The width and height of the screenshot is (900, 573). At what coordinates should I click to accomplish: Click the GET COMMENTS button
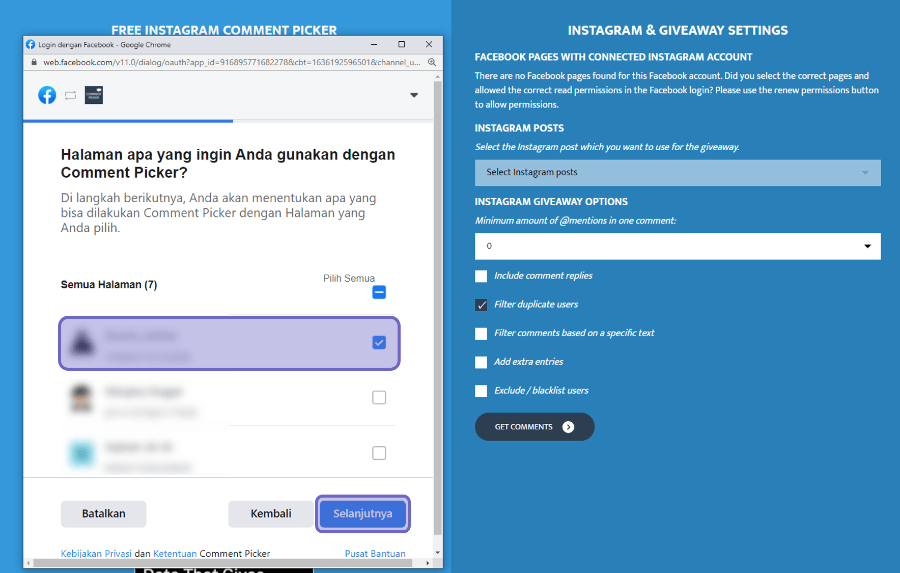tap(534, 427)
